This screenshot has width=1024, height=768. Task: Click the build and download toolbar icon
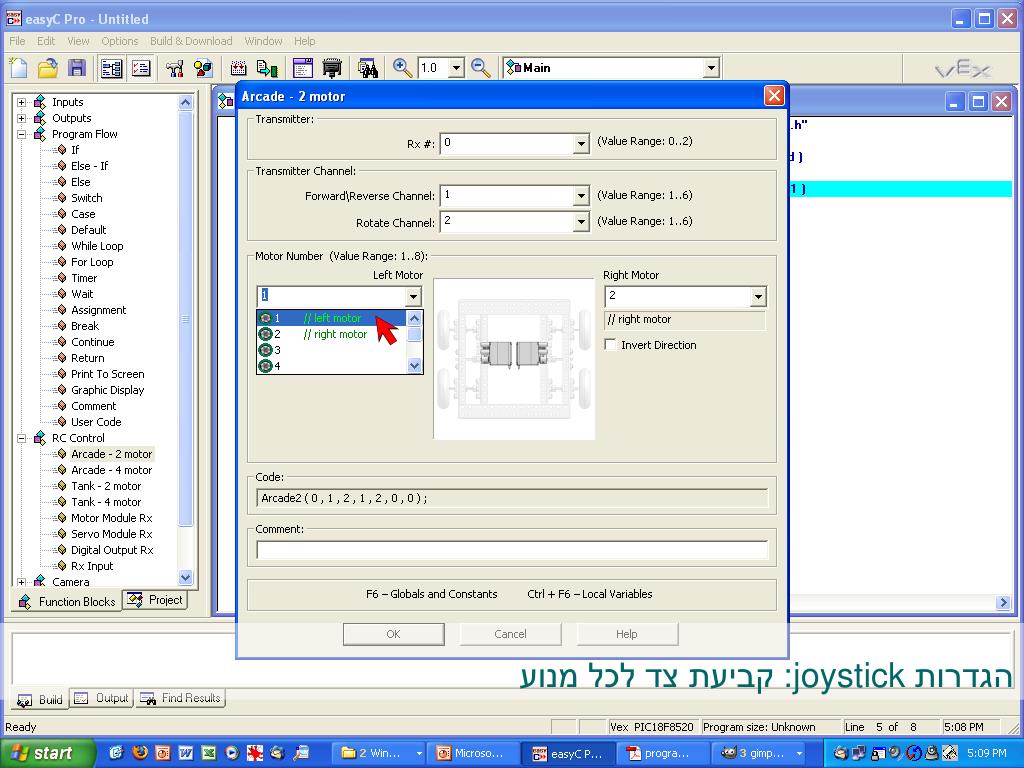(267, 68)
